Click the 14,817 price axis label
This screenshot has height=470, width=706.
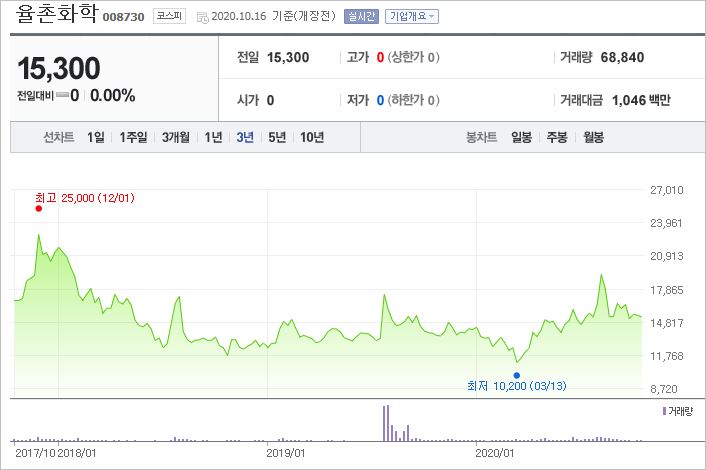pos(666,323)
